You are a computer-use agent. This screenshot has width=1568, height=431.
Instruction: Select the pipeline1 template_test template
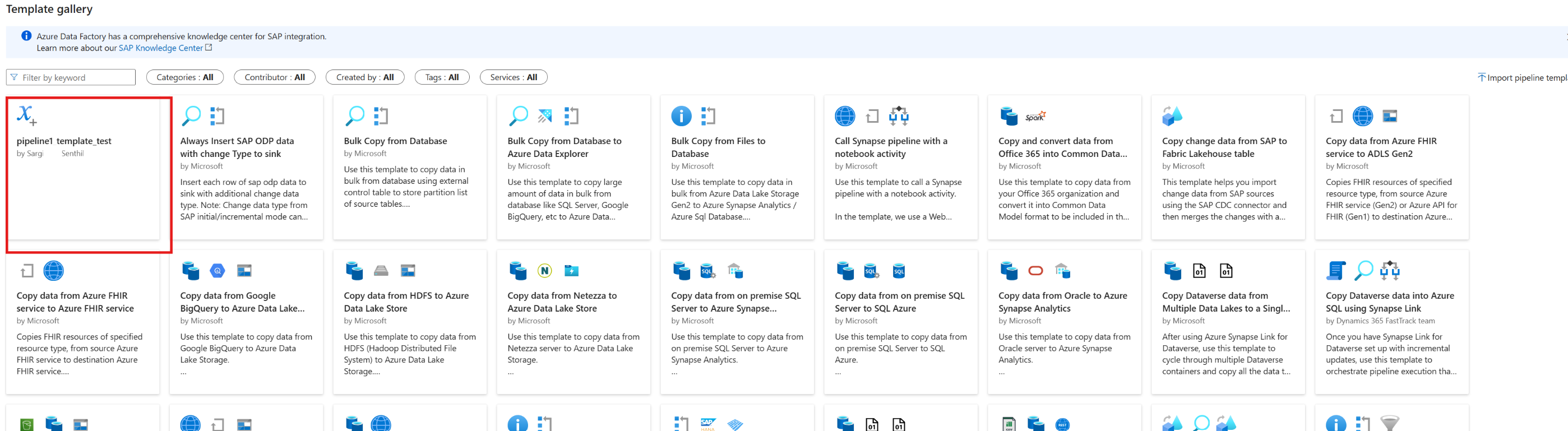[83, 168]
